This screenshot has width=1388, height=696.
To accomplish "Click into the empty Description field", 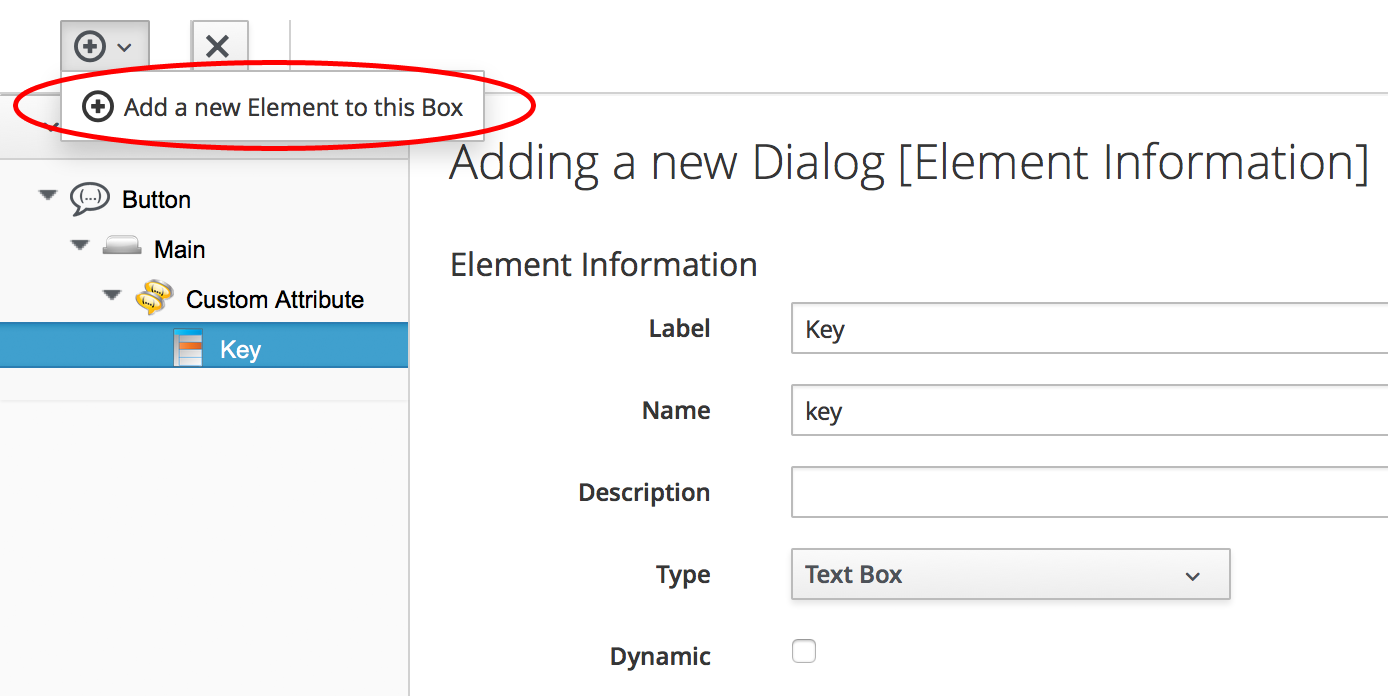I will pos(1088,492).
